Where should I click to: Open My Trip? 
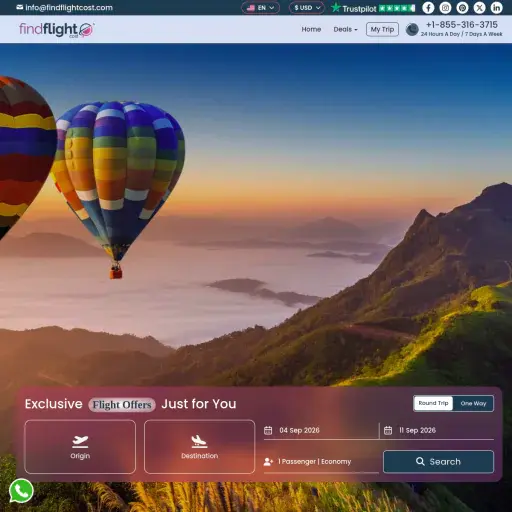[382, 29]
